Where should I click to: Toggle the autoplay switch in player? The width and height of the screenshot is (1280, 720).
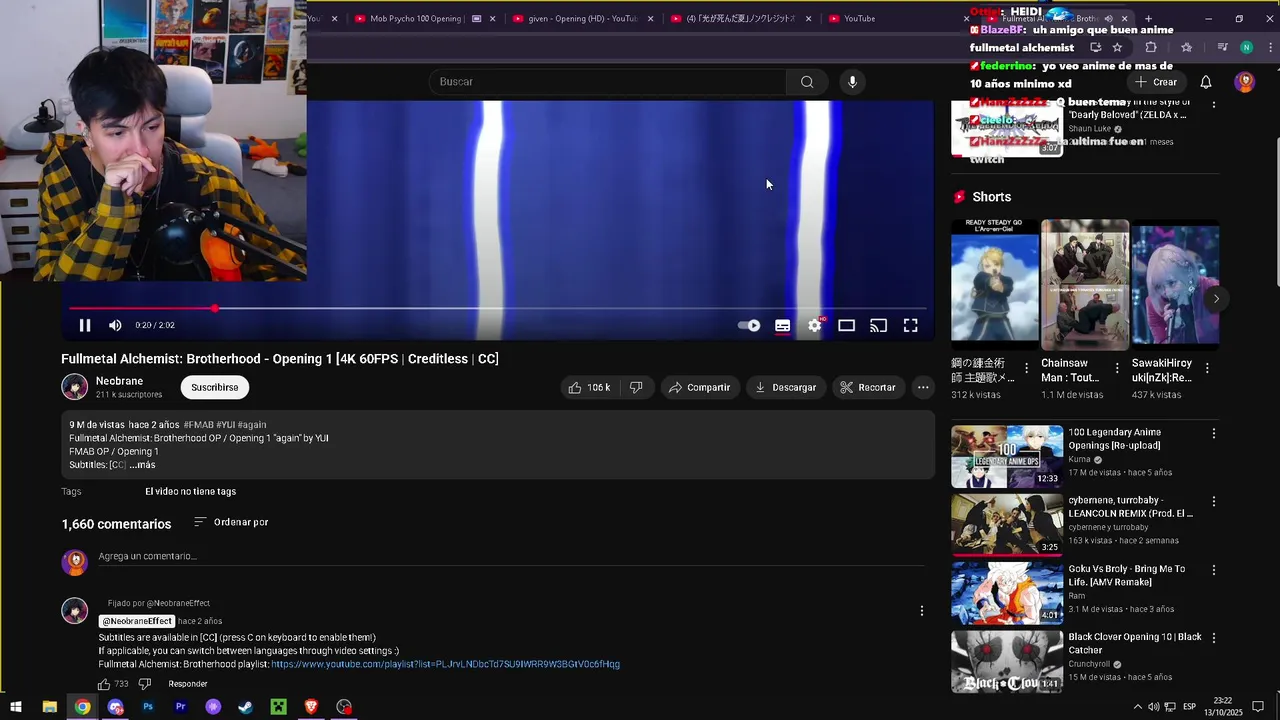(749, 325)
